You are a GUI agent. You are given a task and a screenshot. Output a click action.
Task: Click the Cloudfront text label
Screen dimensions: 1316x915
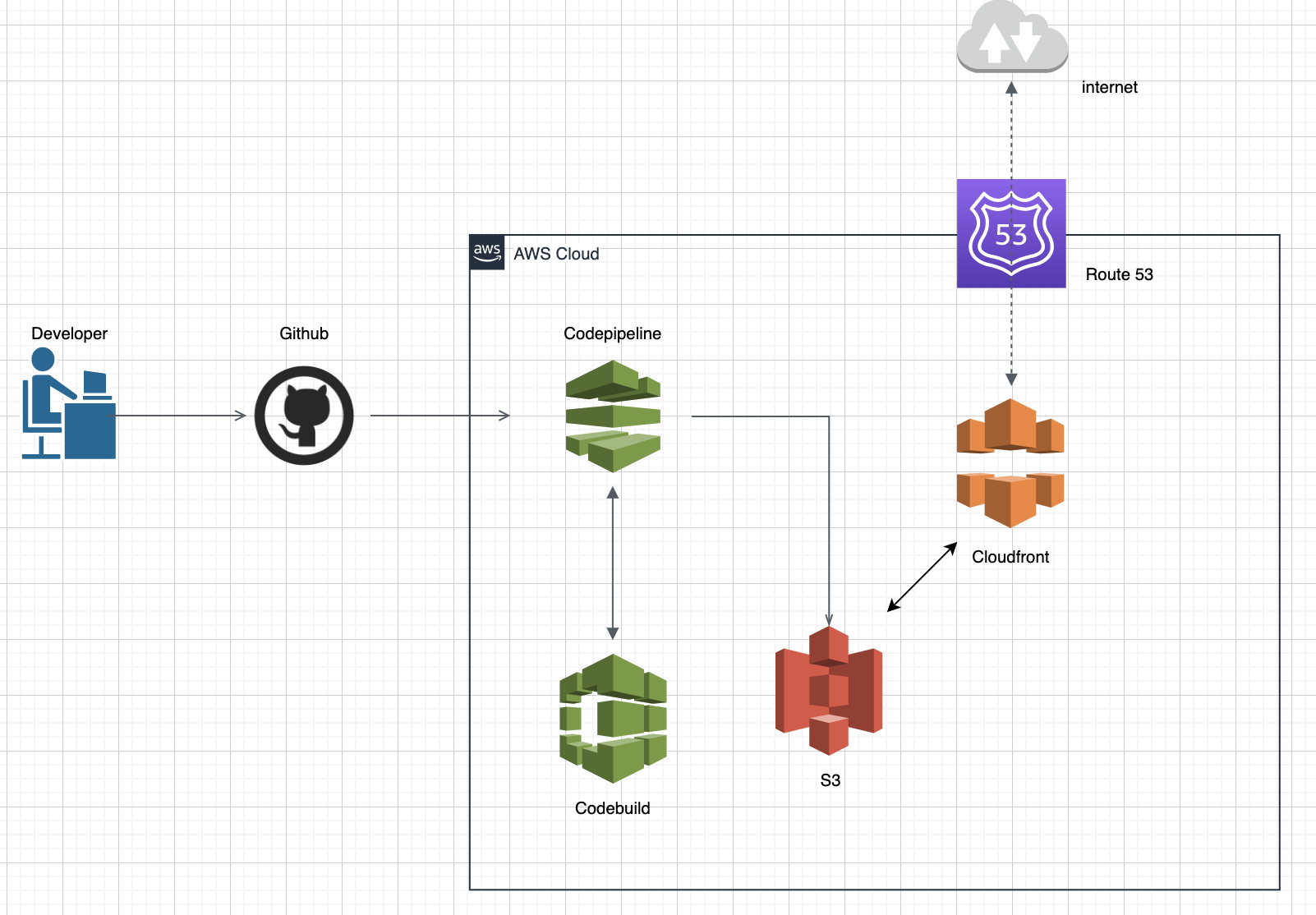pos(1010,557)
